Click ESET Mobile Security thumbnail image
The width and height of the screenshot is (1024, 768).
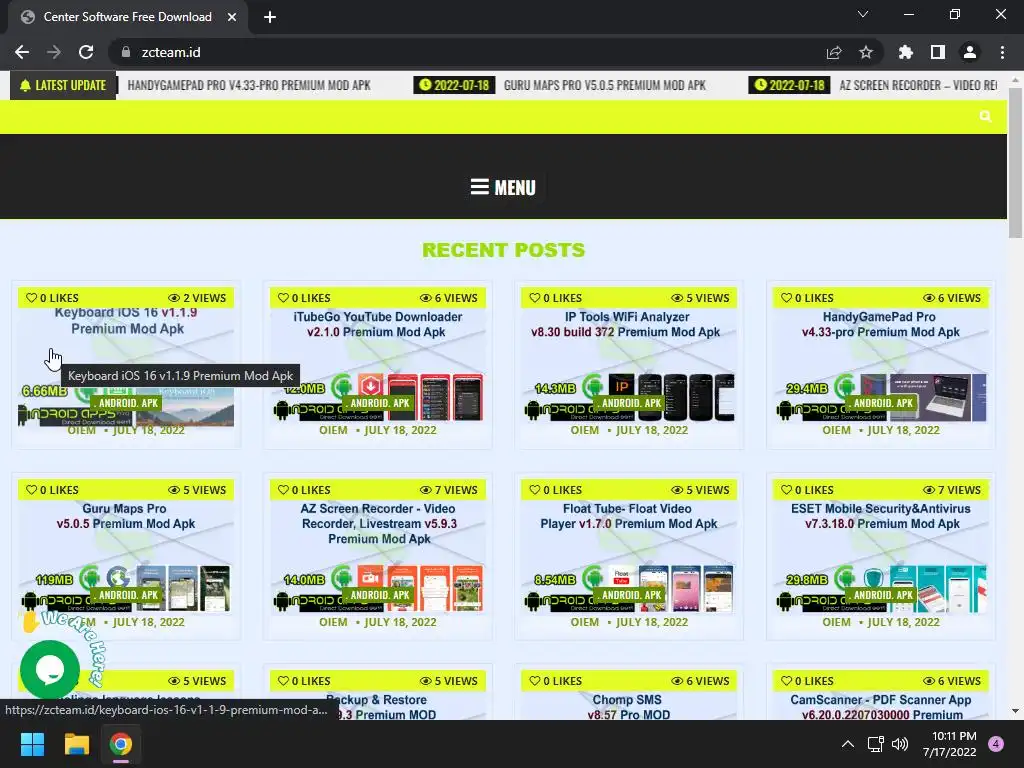click(923, 588)
